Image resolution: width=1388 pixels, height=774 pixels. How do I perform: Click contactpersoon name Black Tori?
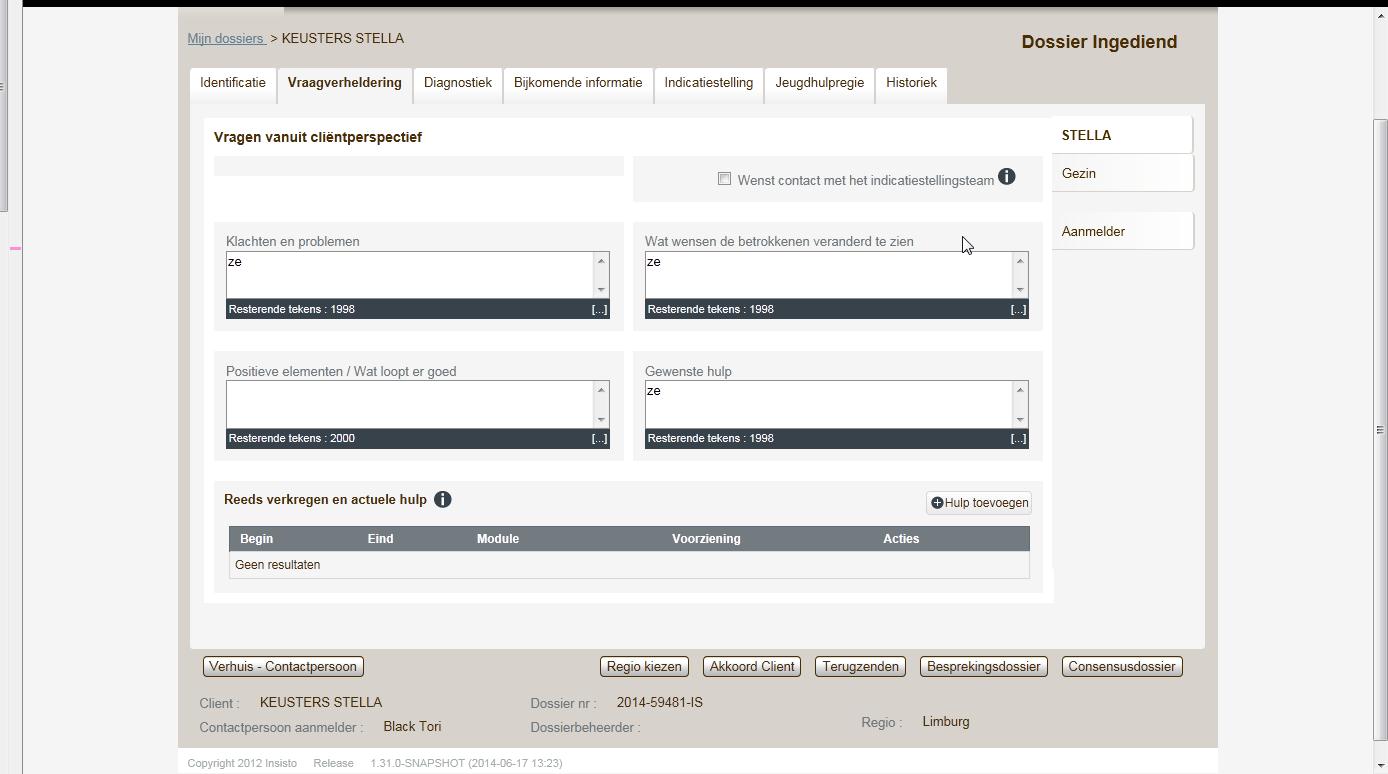(x=412, y=727)
